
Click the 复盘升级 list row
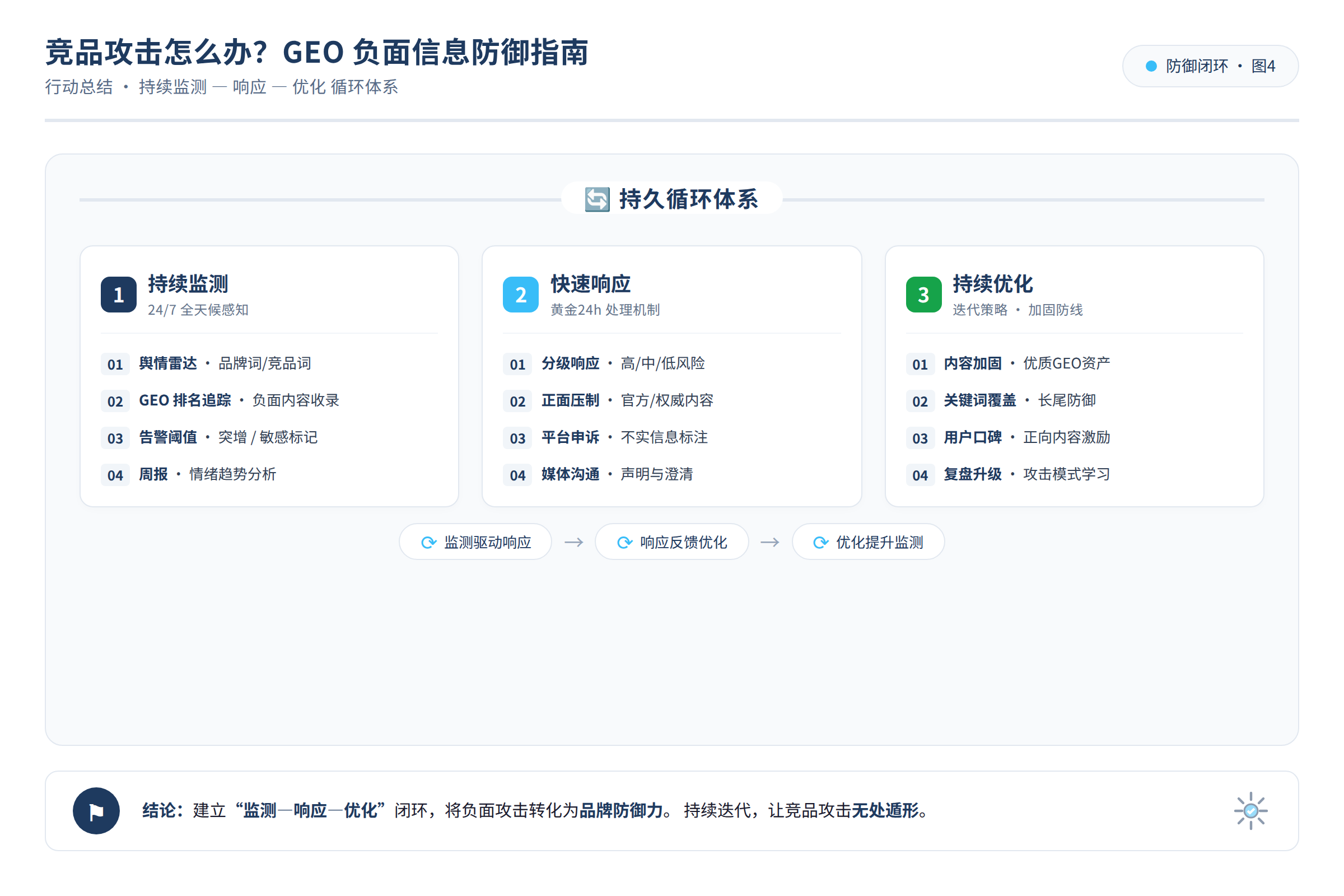coord(1074,474)
